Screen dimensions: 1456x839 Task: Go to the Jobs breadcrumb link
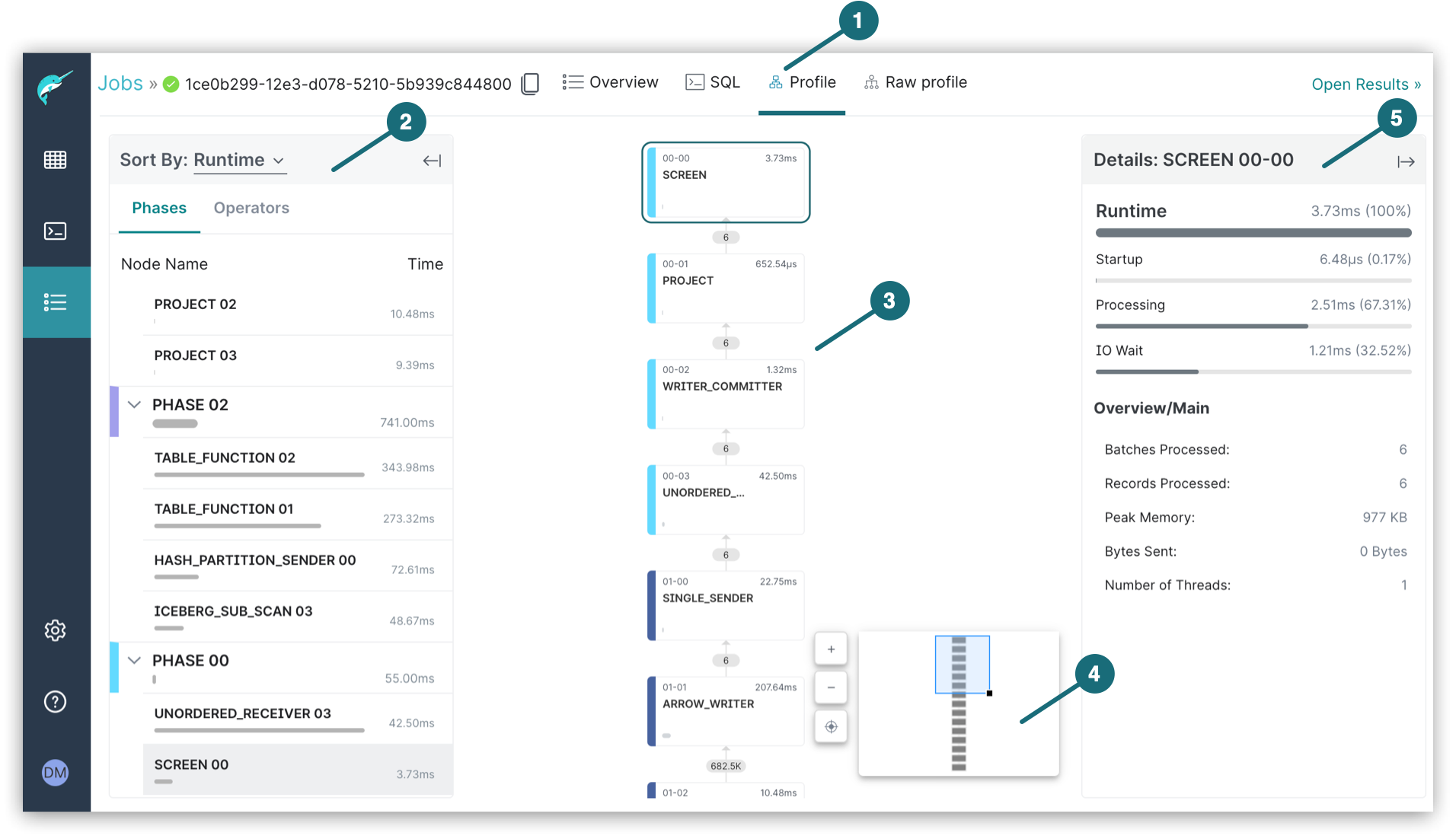(120, 84)
